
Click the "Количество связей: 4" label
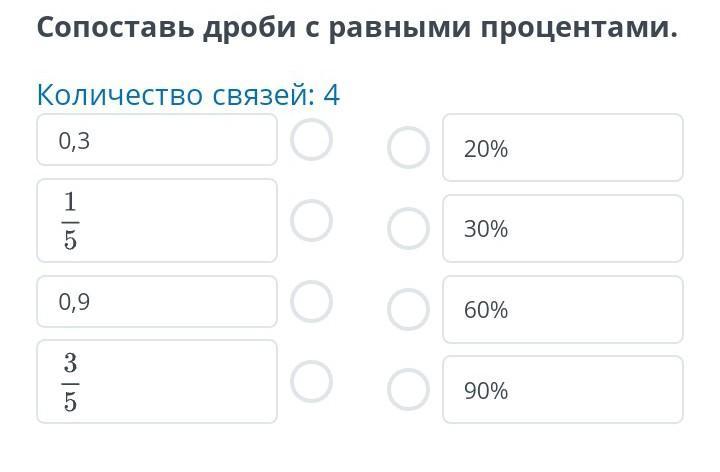click(188, 95)
